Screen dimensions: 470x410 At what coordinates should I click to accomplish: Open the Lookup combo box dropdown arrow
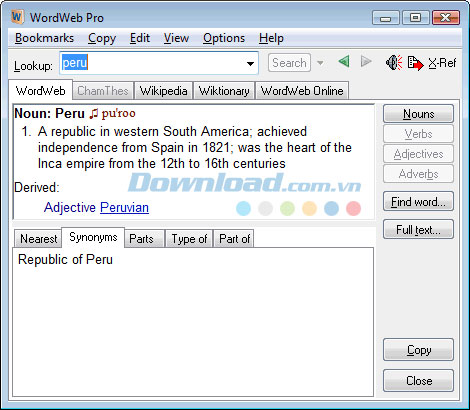[250, 63]
